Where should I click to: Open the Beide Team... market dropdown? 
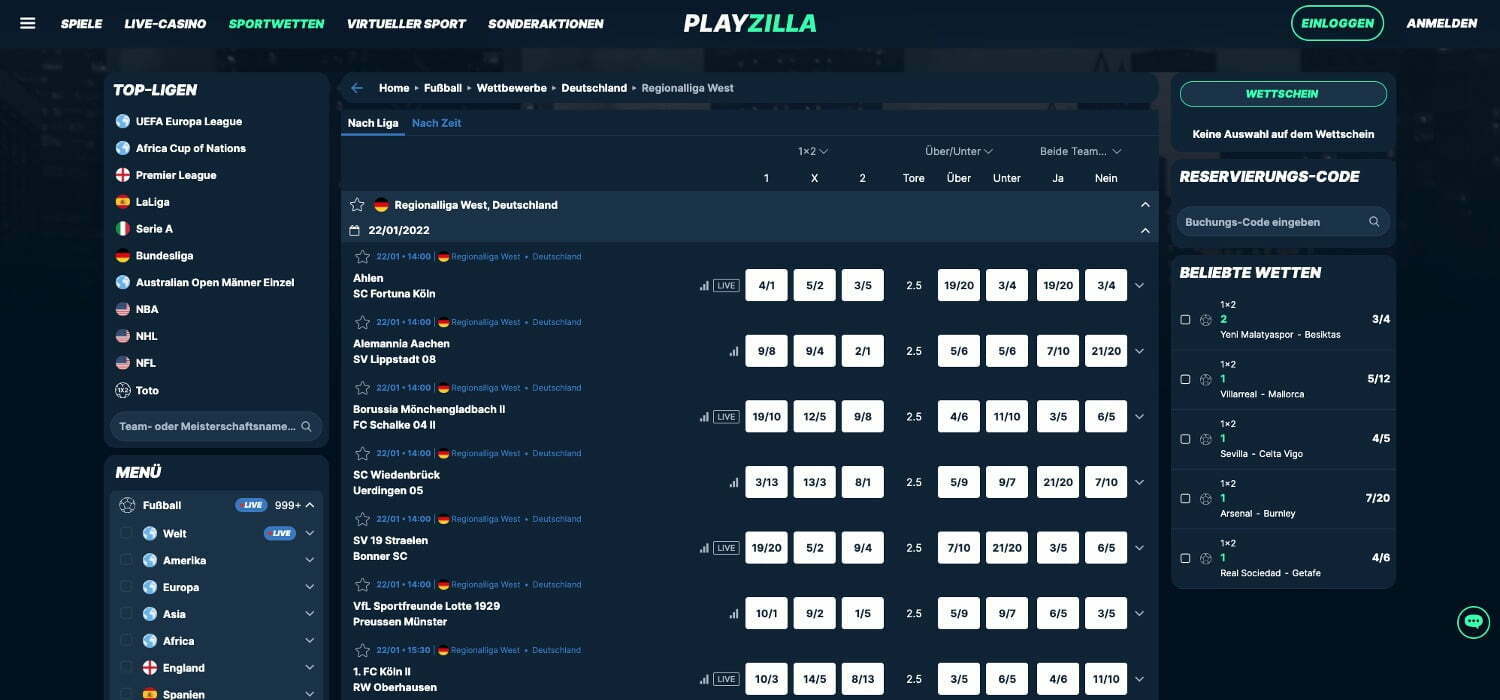coord(1081,152)
